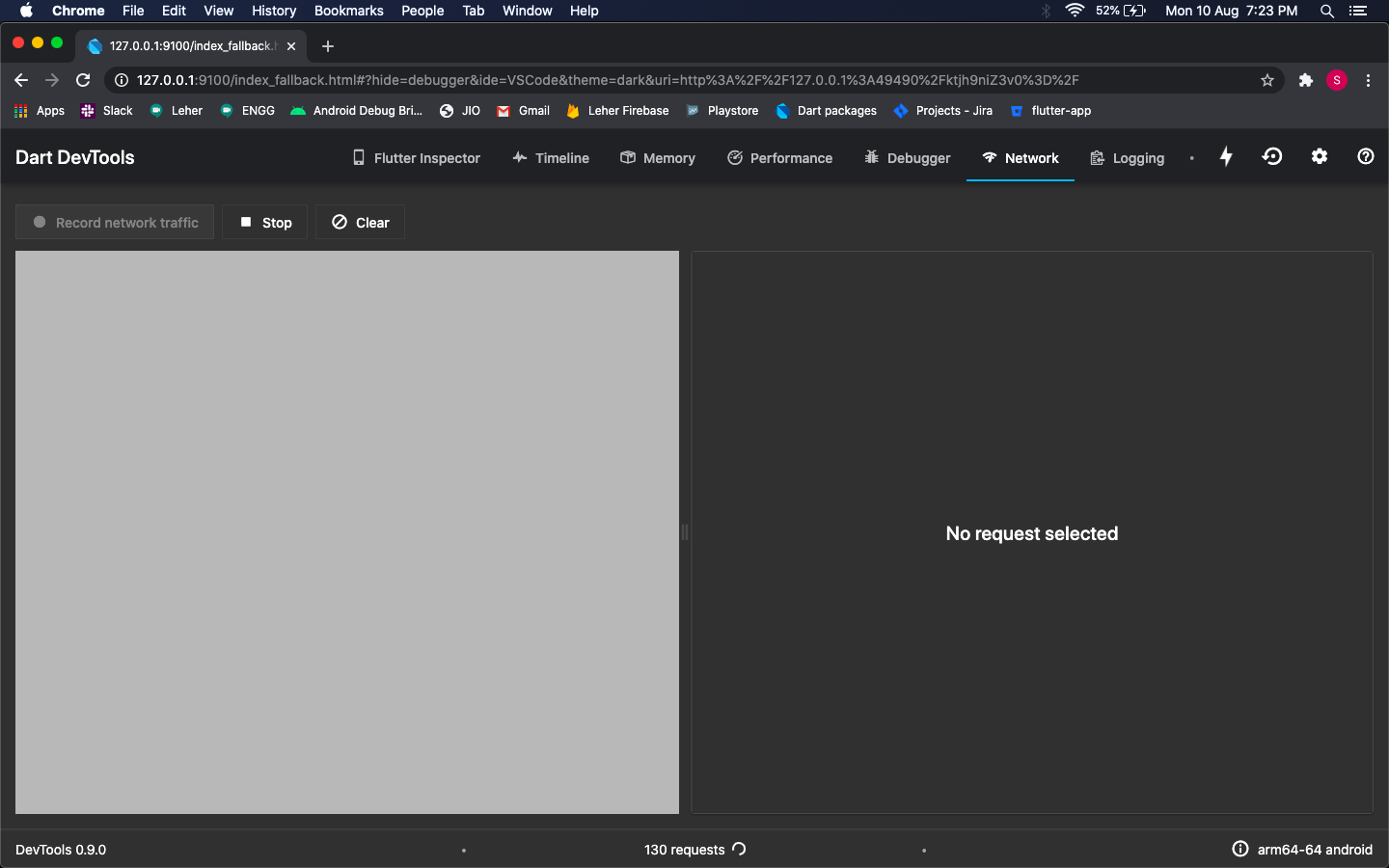Refresh requests with the reload icon
The width and height of the screenshot is (1389, 868).
[x=739, y=850]
